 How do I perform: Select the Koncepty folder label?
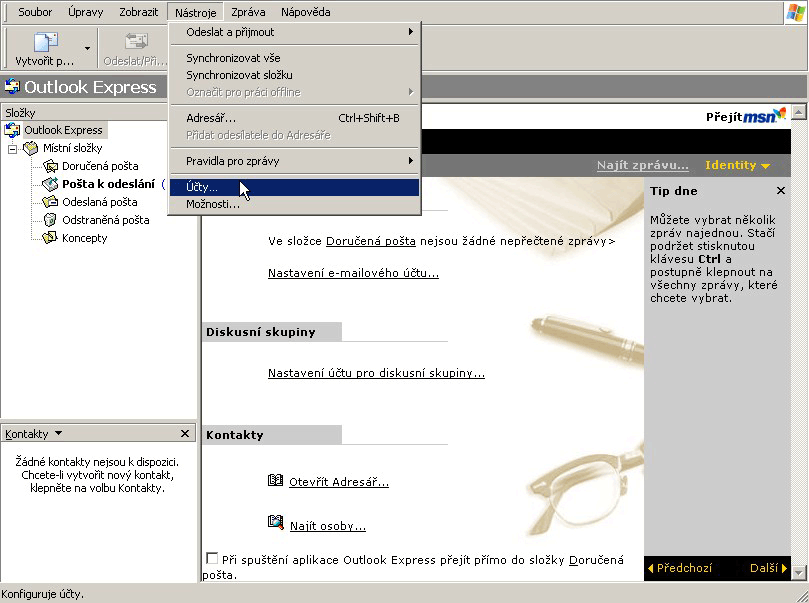click(85, 238)
